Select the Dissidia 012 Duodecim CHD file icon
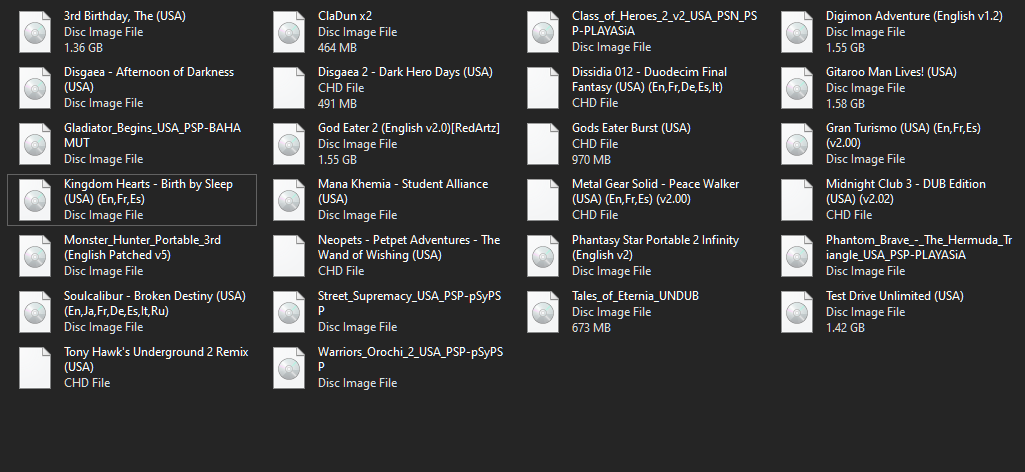1025x472 pixels. [x=543, y=88]
